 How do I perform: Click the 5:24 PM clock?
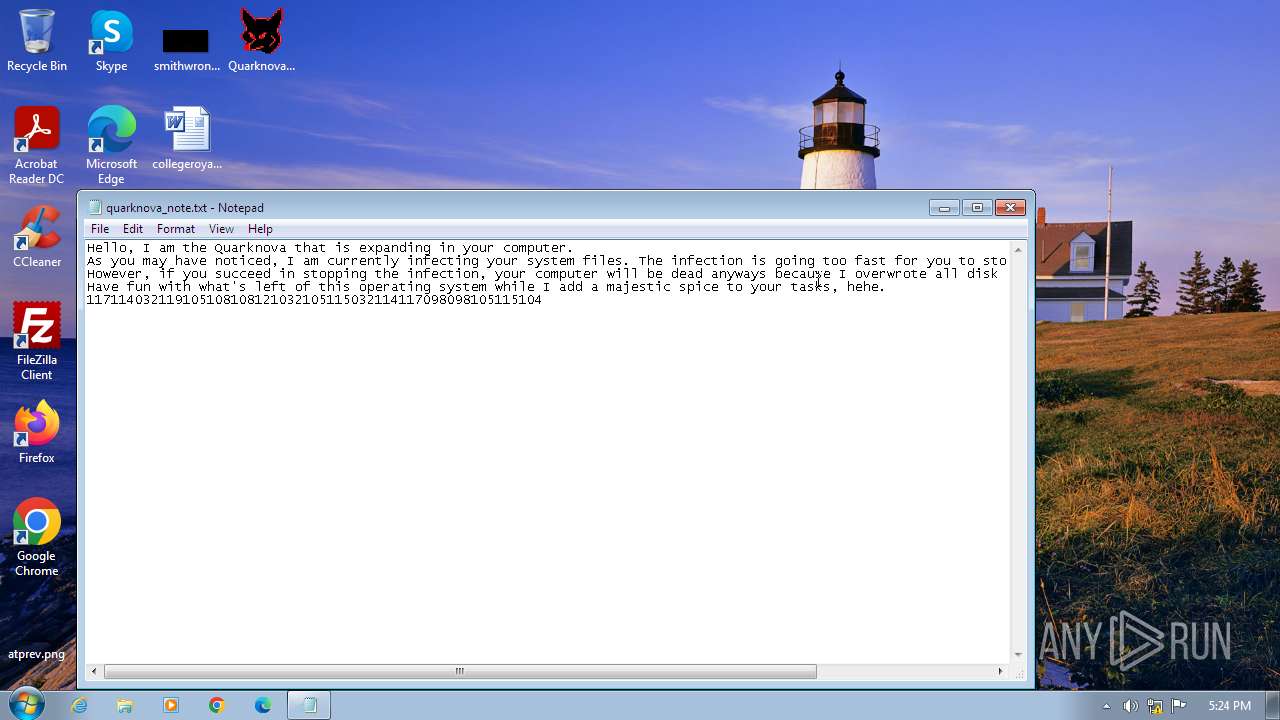(x=1229, y=706)
